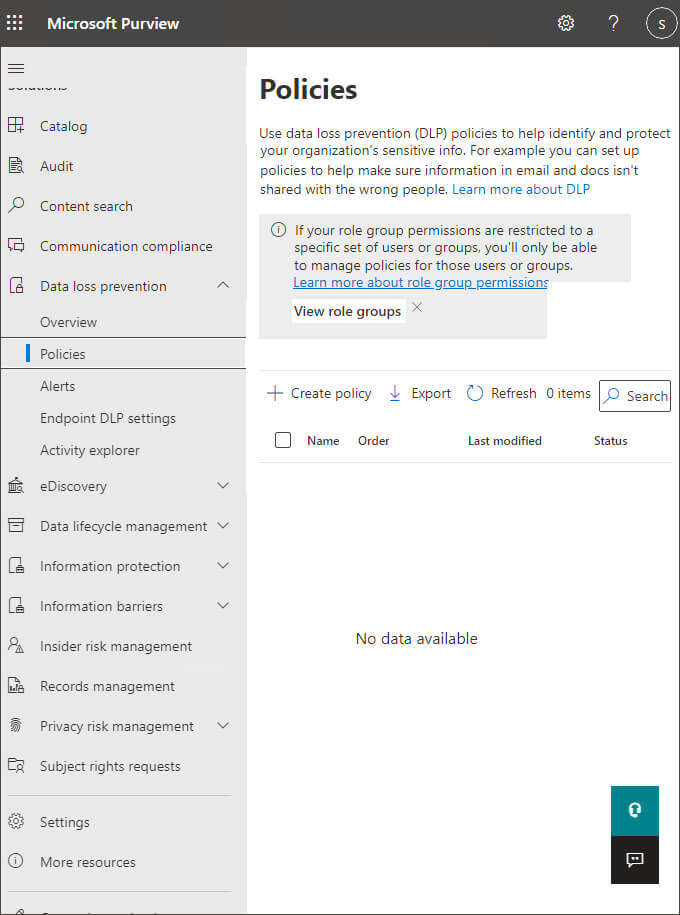The image size is (680, 915).
Task: Click the Insider risk management icon
Action: (16, 645)
